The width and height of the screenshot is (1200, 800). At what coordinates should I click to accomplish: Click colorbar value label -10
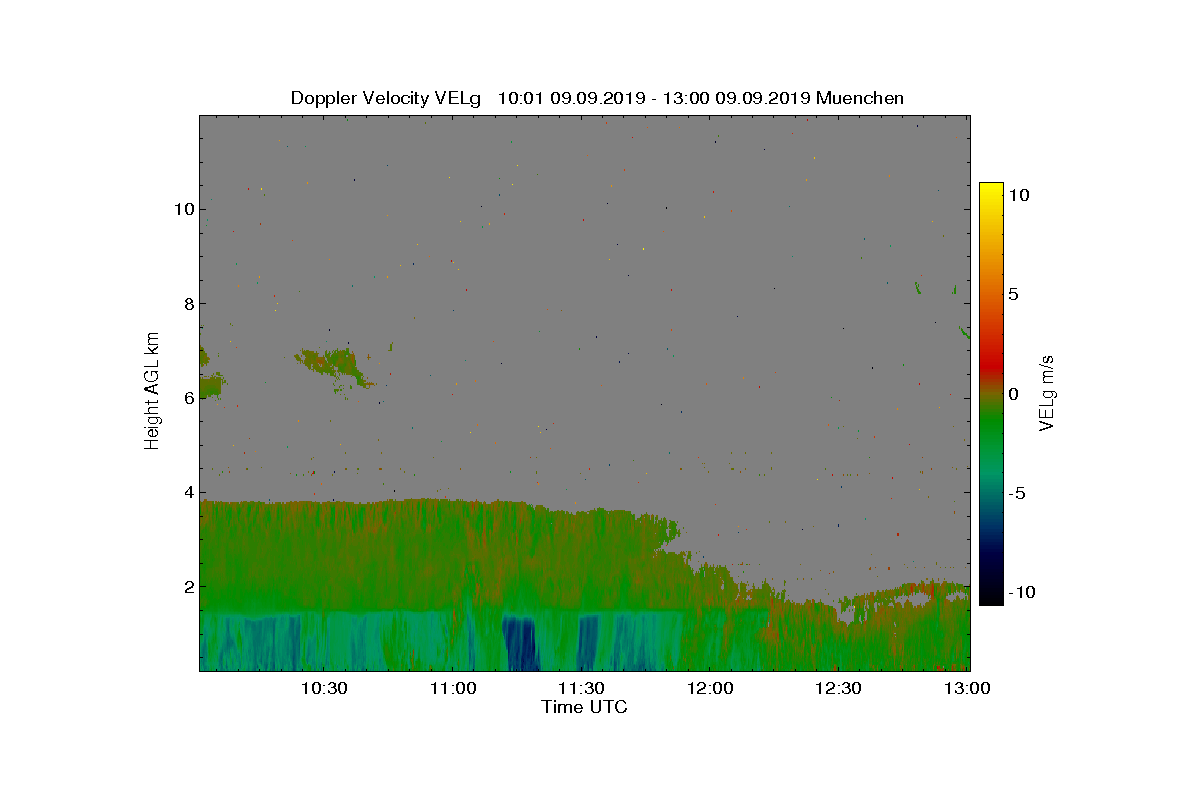click(1021, 592)
